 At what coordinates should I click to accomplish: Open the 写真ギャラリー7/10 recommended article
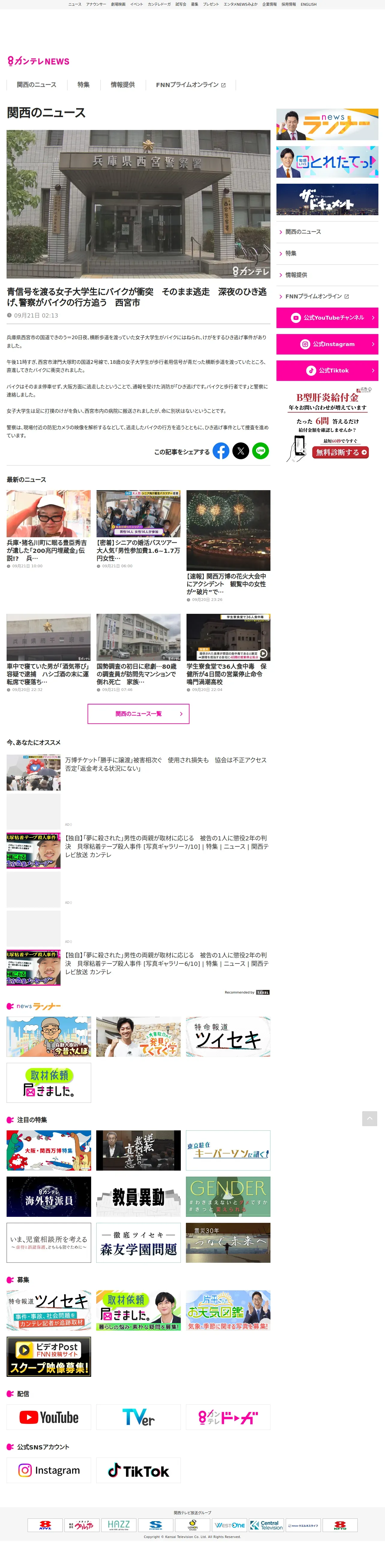(x=138, y=850)
